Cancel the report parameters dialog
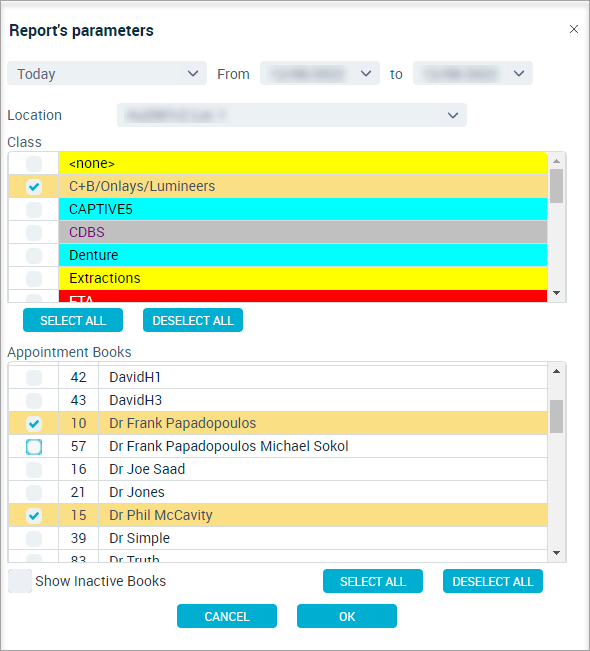Image resolution: width=590 pixels, height=651 pixels. point(227,616)
